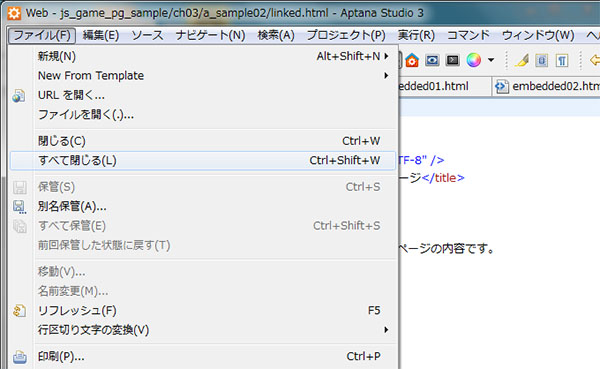Expand the New From Template submenu
Screen dimensions: 600x369
click(x=203, y=75)
